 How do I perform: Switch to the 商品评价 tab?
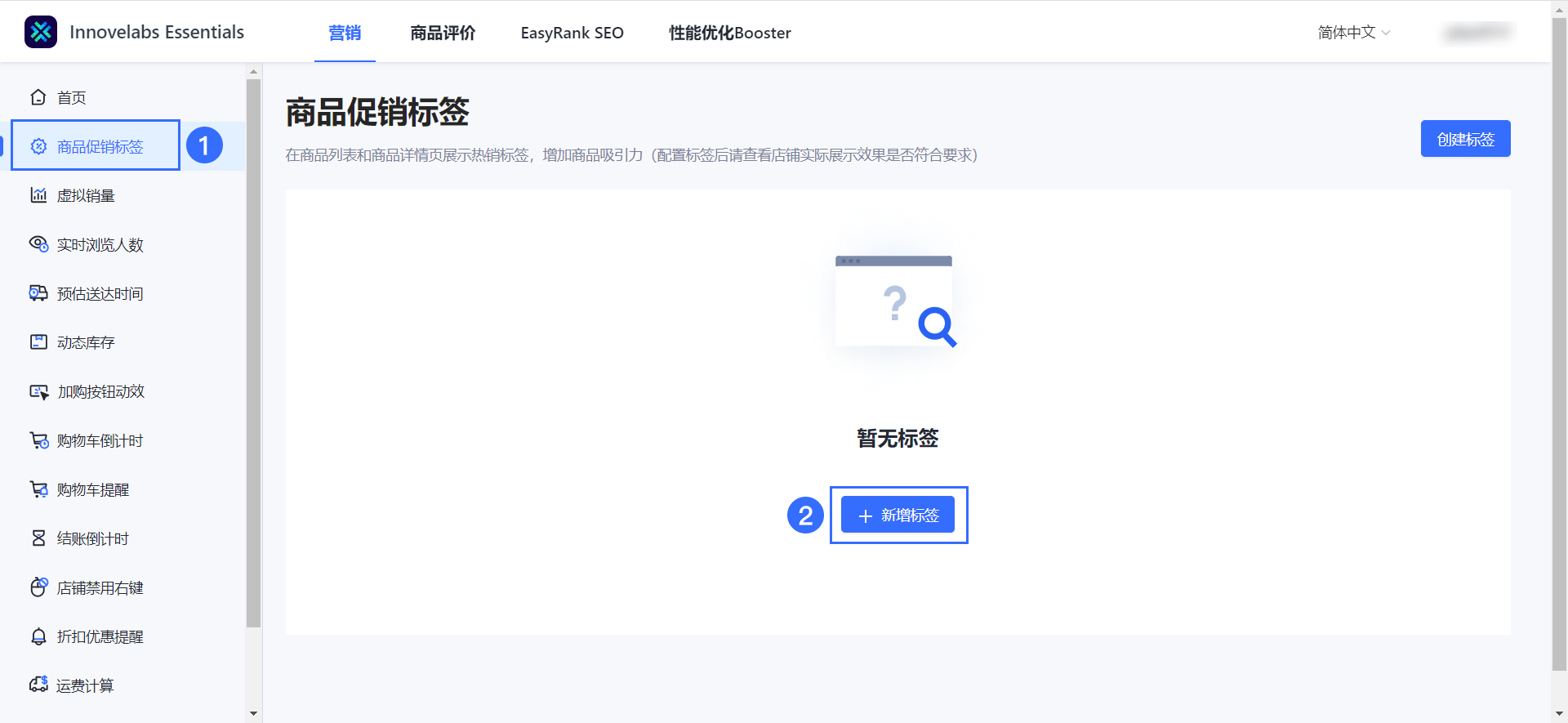click(443, 33)
